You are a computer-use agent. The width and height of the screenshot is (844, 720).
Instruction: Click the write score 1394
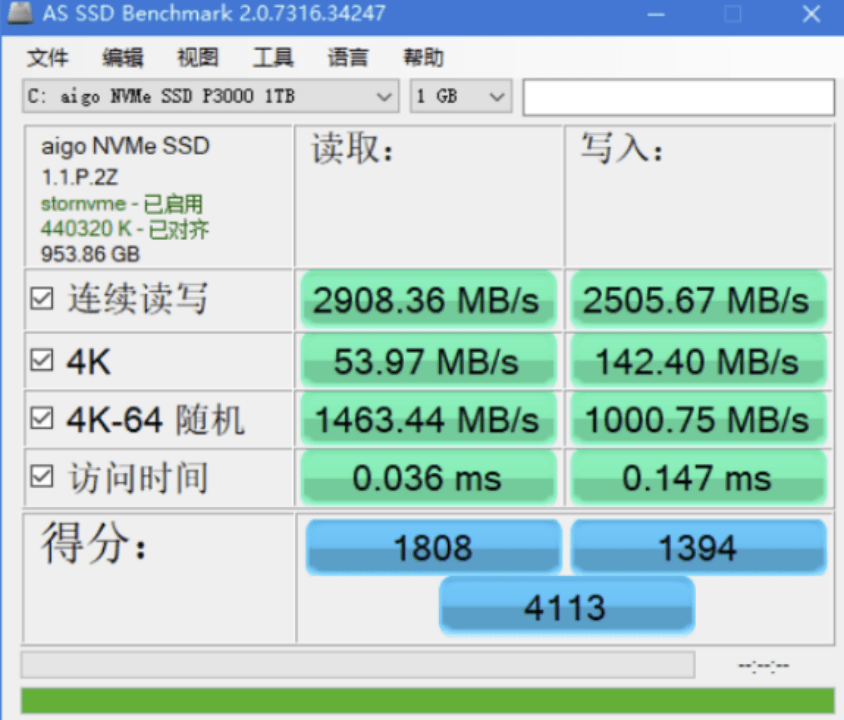698,547
